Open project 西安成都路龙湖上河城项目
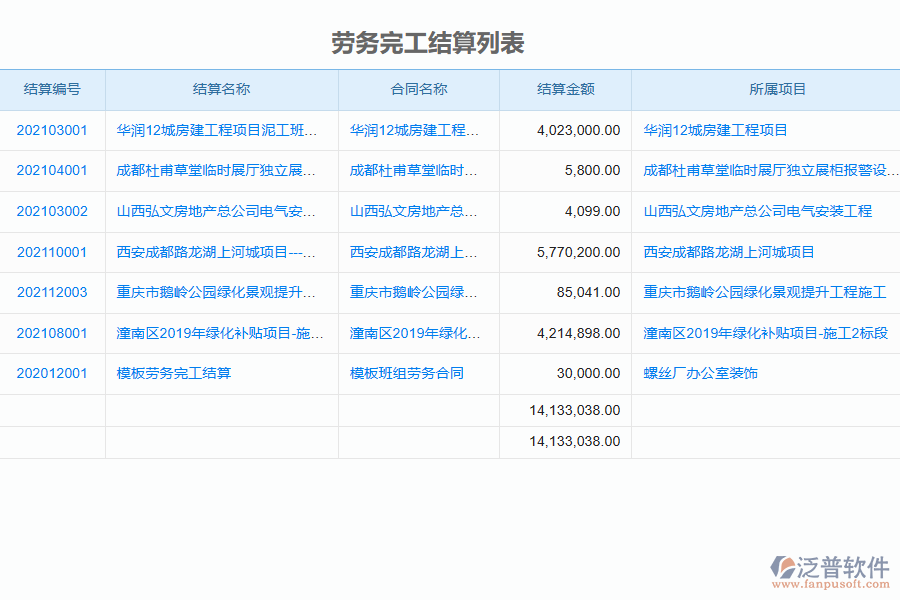Screen dimensions: 900x600 pyautogui.click(x=731, y=252)
